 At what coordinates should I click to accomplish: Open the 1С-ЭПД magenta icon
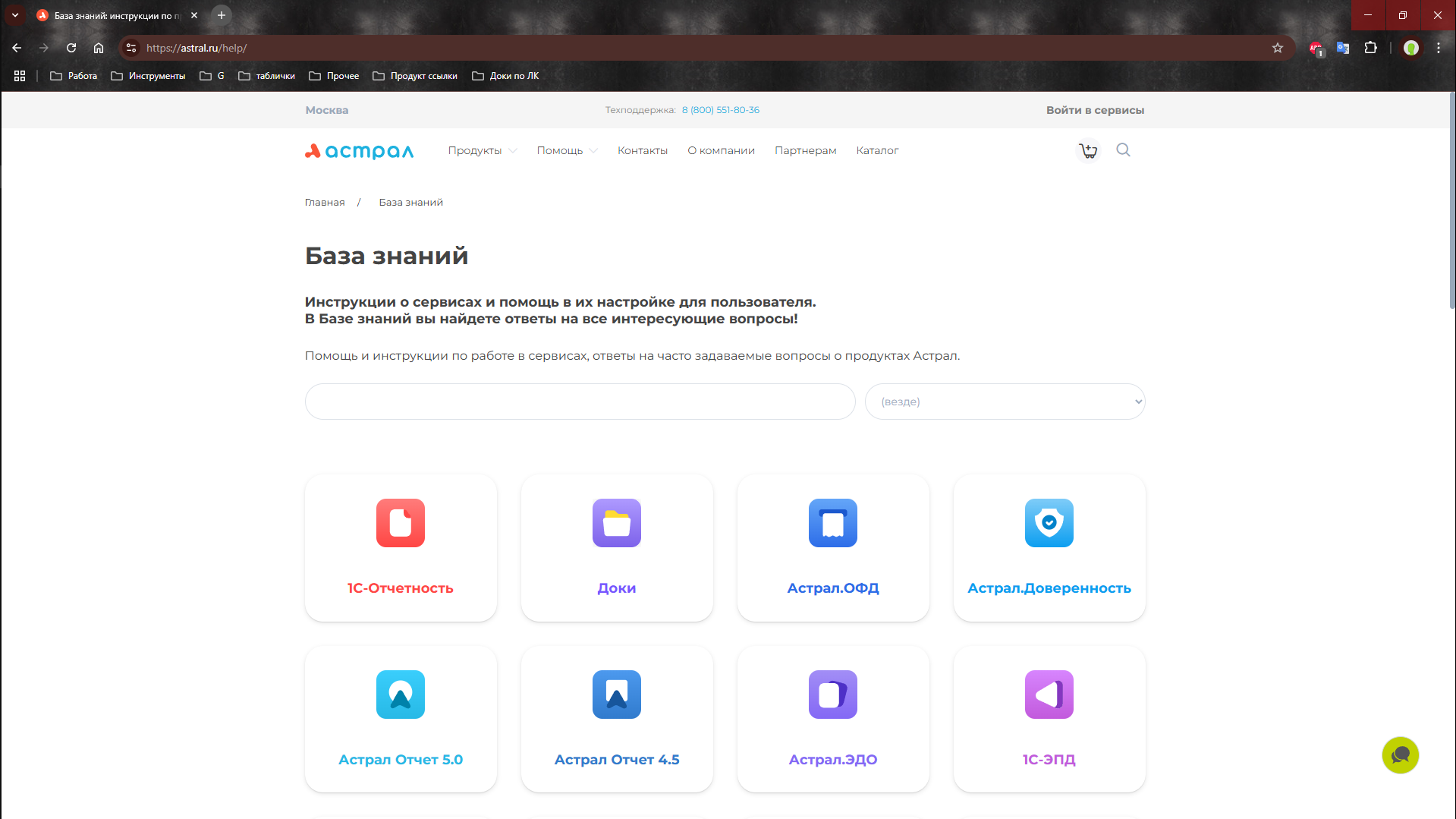click(1049, 695)
